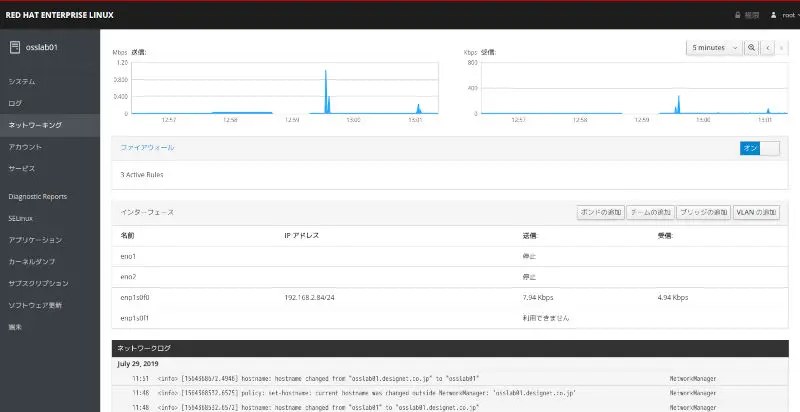The height and width of the screenshot is (412, 800).
Task: Click the server icon next to osslab01
Action: click(x=15, y=47)
